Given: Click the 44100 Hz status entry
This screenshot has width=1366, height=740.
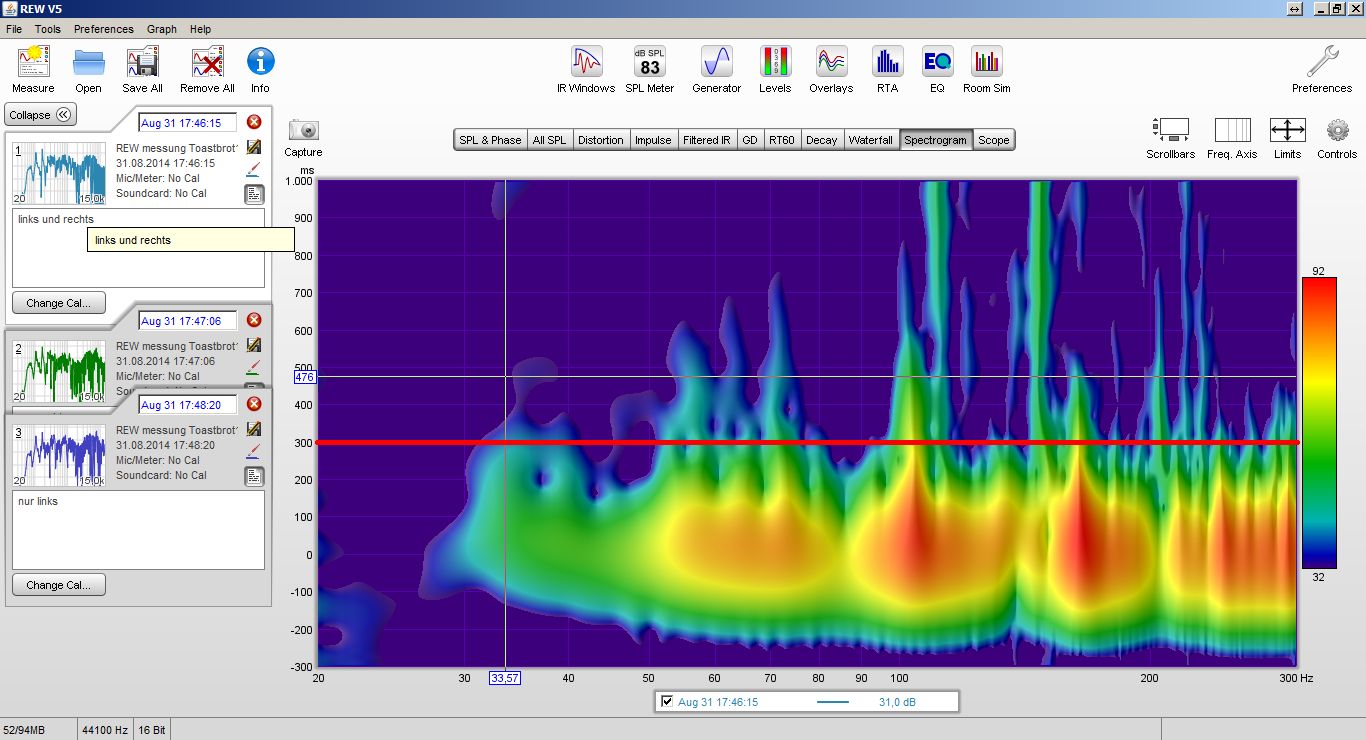Looking at the screenshot, I should 105,730.
